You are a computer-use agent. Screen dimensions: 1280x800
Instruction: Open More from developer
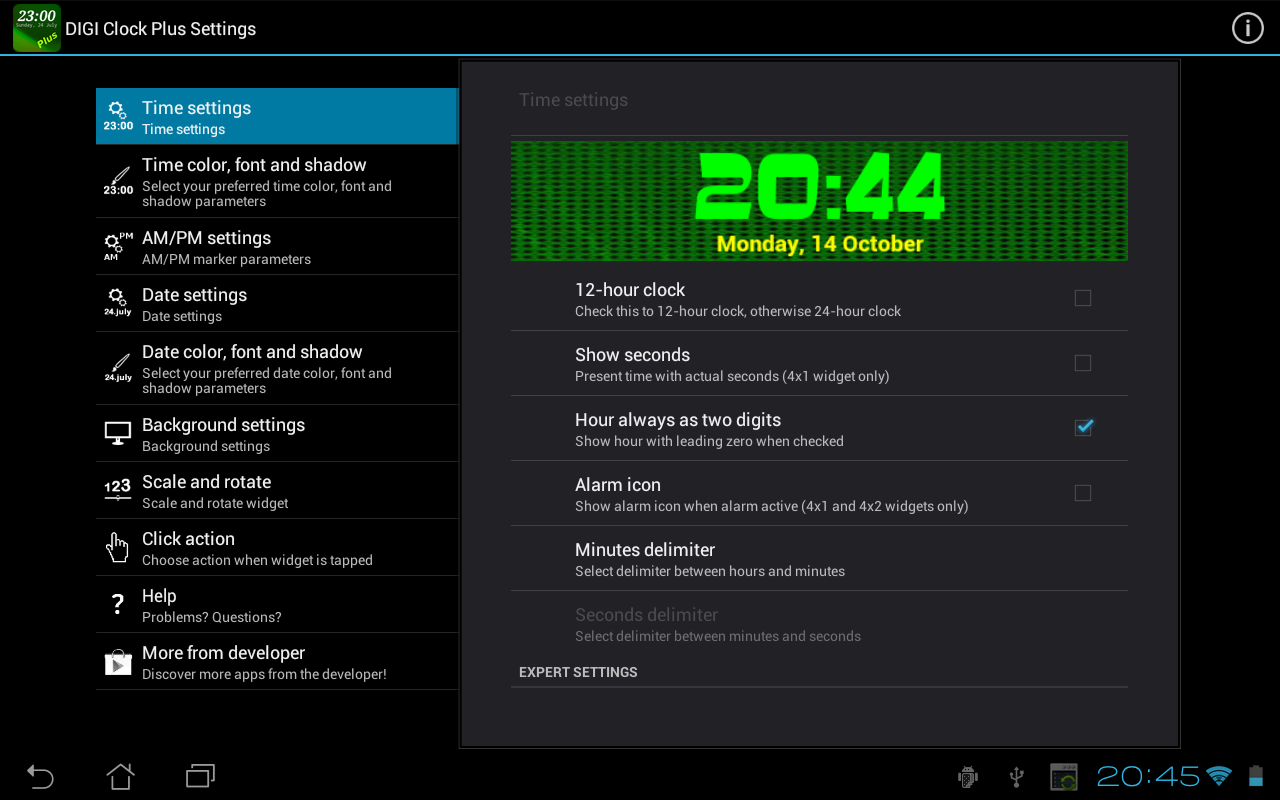click(x=277, y=660)
